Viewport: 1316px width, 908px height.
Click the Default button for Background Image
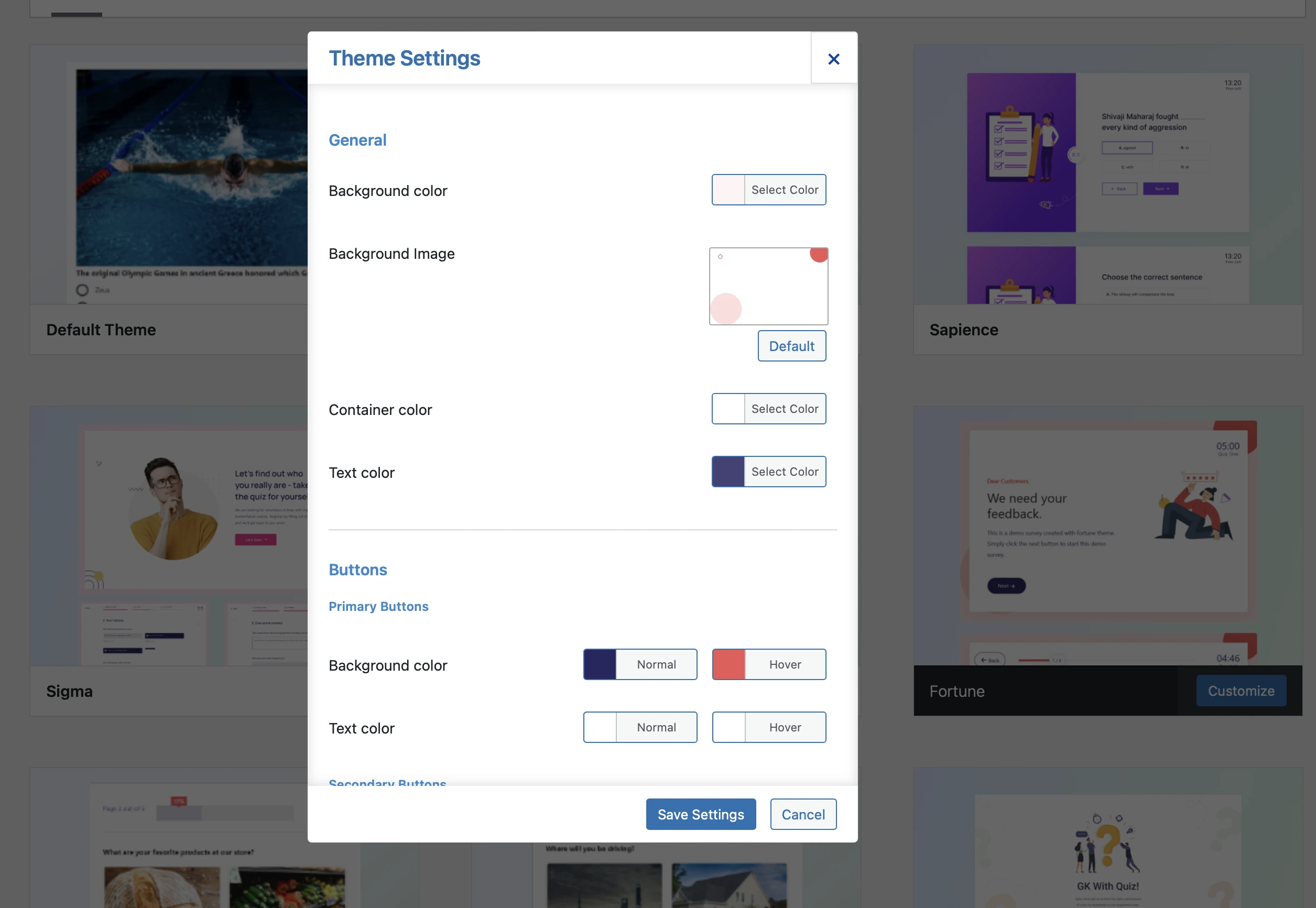(x=791, y=345)
